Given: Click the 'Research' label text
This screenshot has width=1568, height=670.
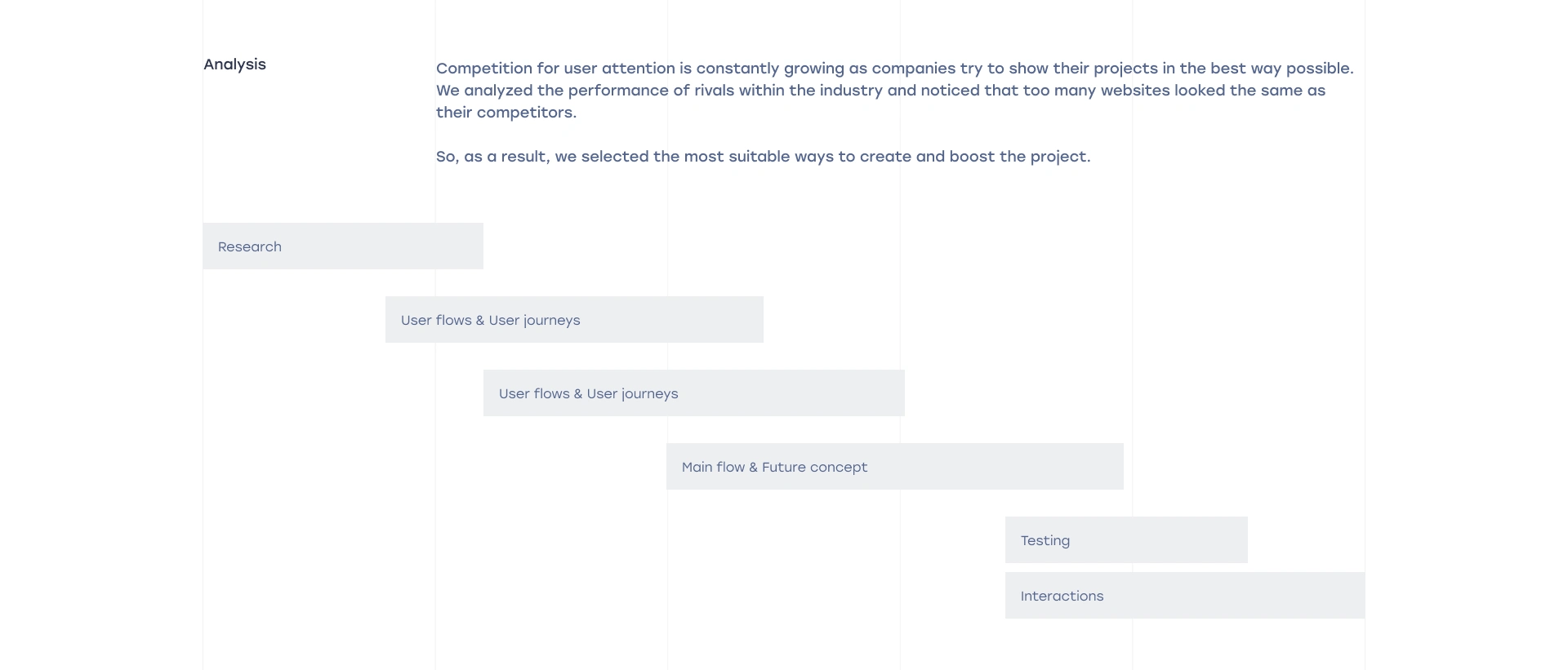Looking at the screenshot, I should point(249,247).
